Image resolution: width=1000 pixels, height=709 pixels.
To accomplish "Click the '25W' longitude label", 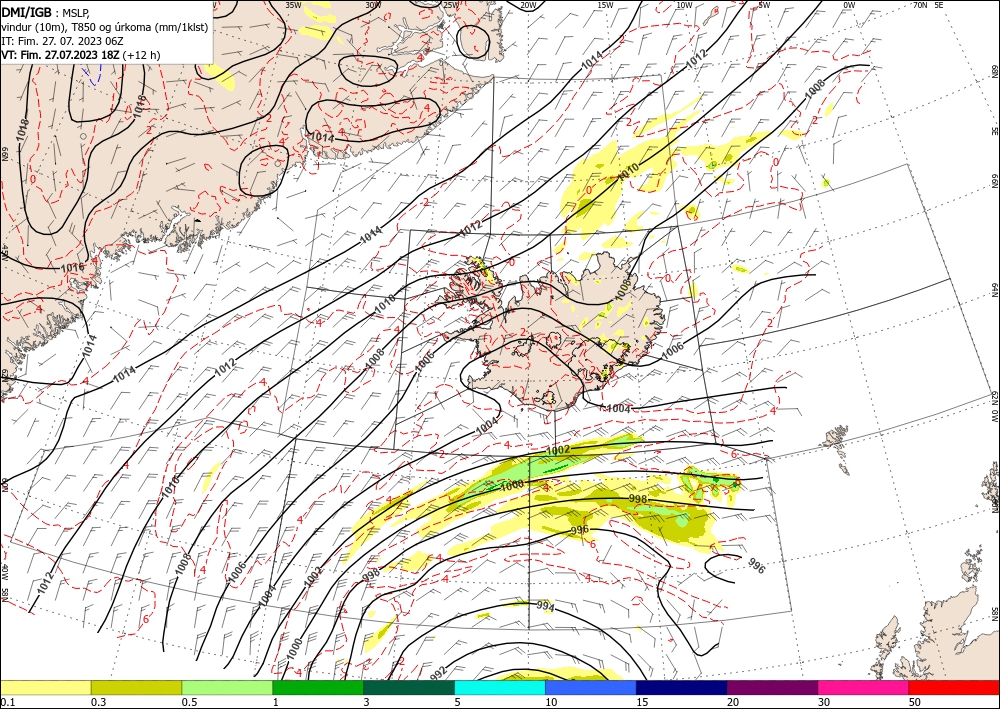I will point(451,5).
